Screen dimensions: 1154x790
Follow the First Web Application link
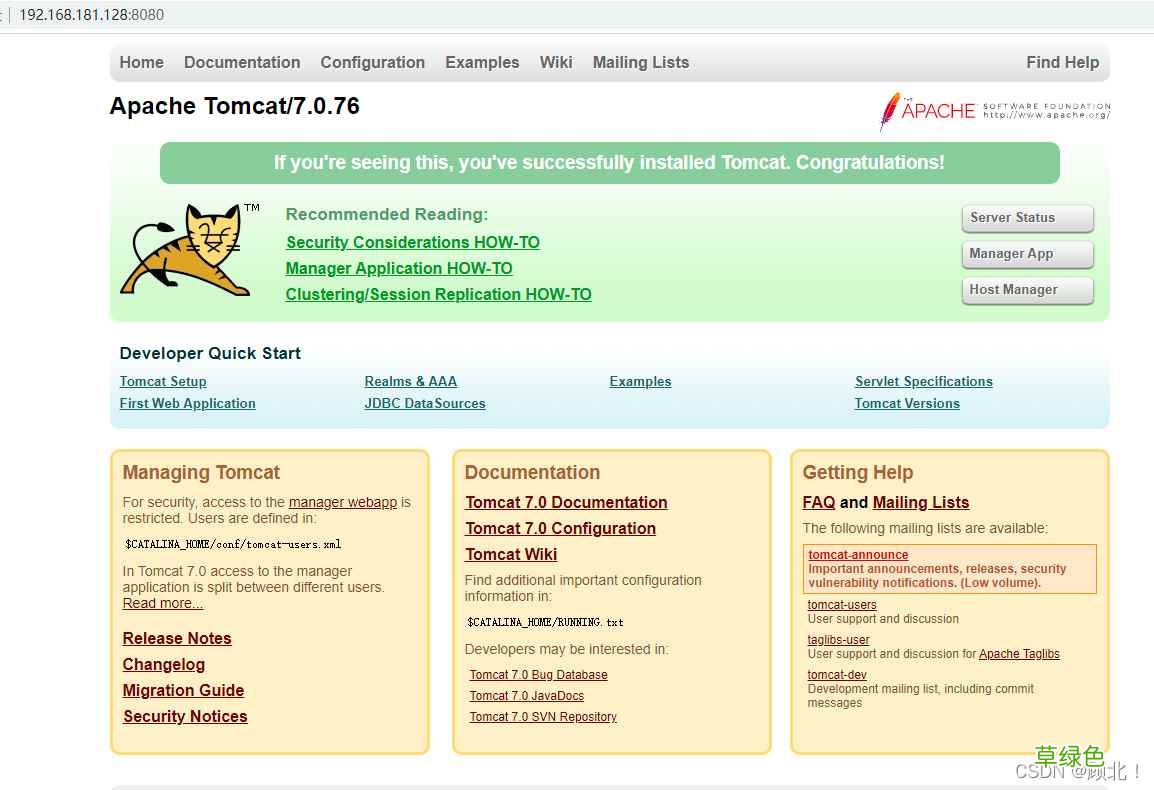coord(188,403)
